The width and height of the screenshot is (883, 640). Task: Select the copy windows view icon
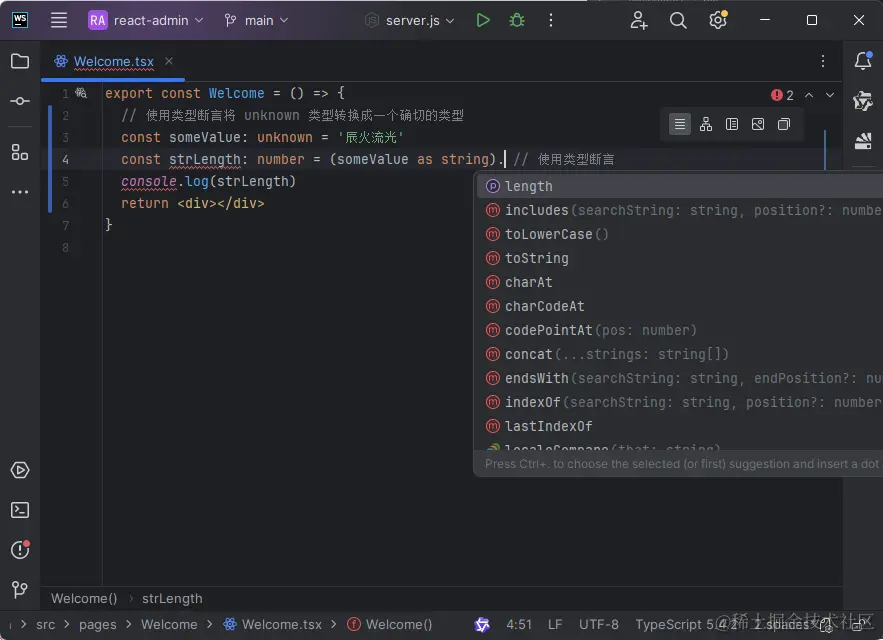click(x=784, y=124)
